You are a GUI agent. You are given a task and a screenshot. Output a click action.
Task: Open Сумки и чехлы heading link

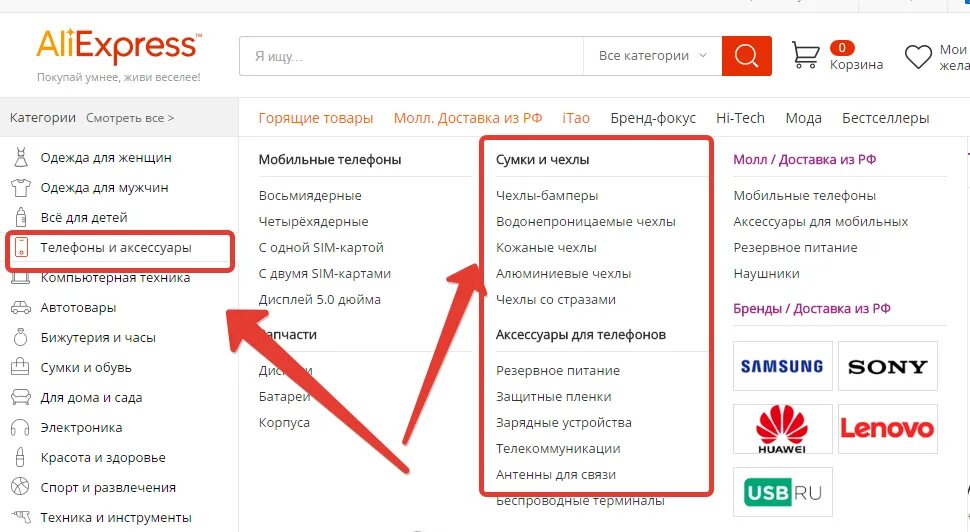[x=542, y=160]
